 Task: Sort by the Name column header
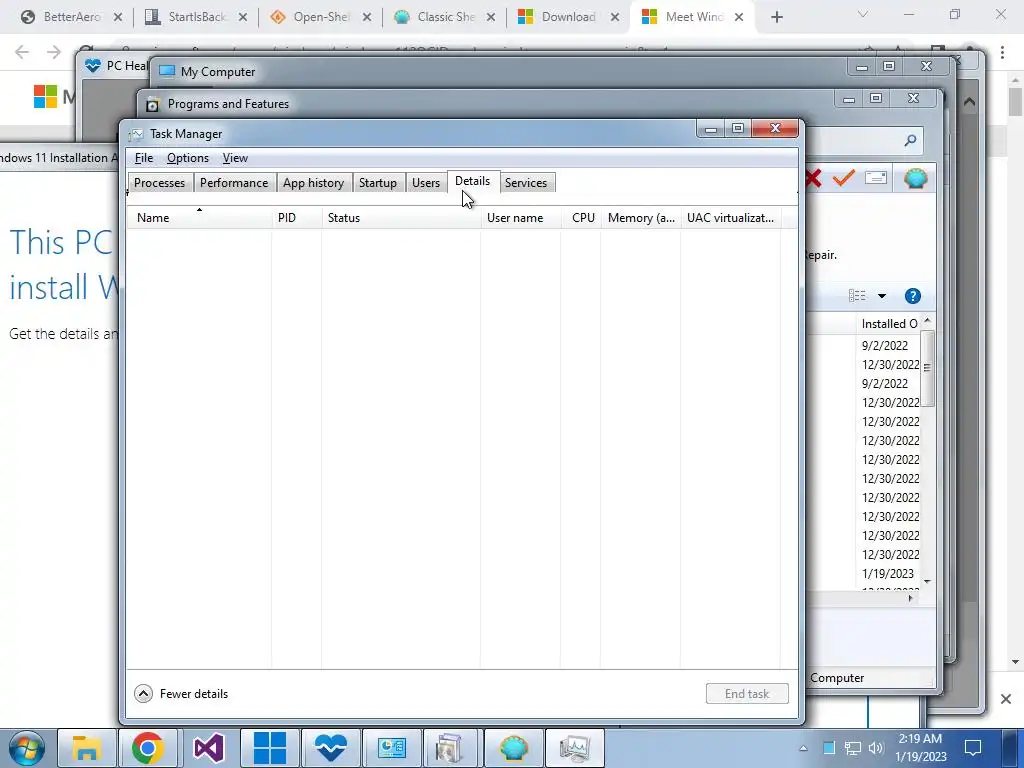point(199,217)
